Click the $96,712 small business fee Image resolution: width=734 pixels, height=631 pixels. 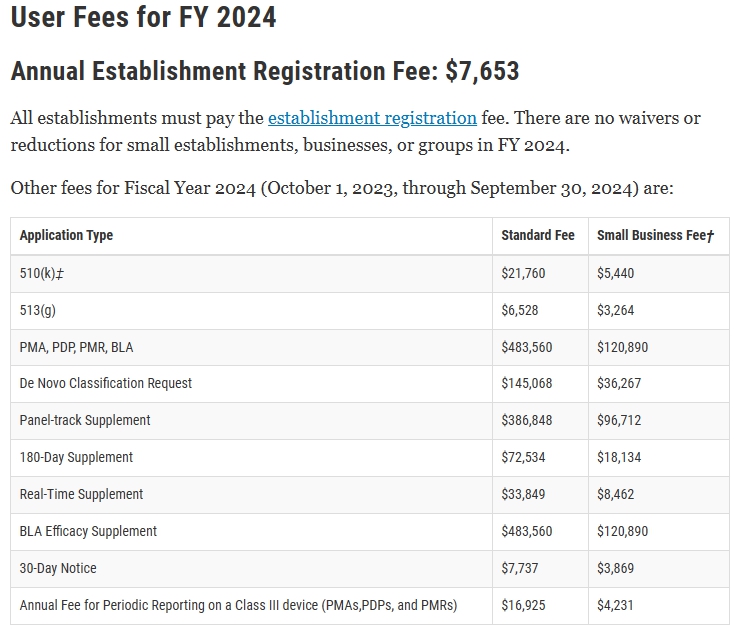[619, 420]
